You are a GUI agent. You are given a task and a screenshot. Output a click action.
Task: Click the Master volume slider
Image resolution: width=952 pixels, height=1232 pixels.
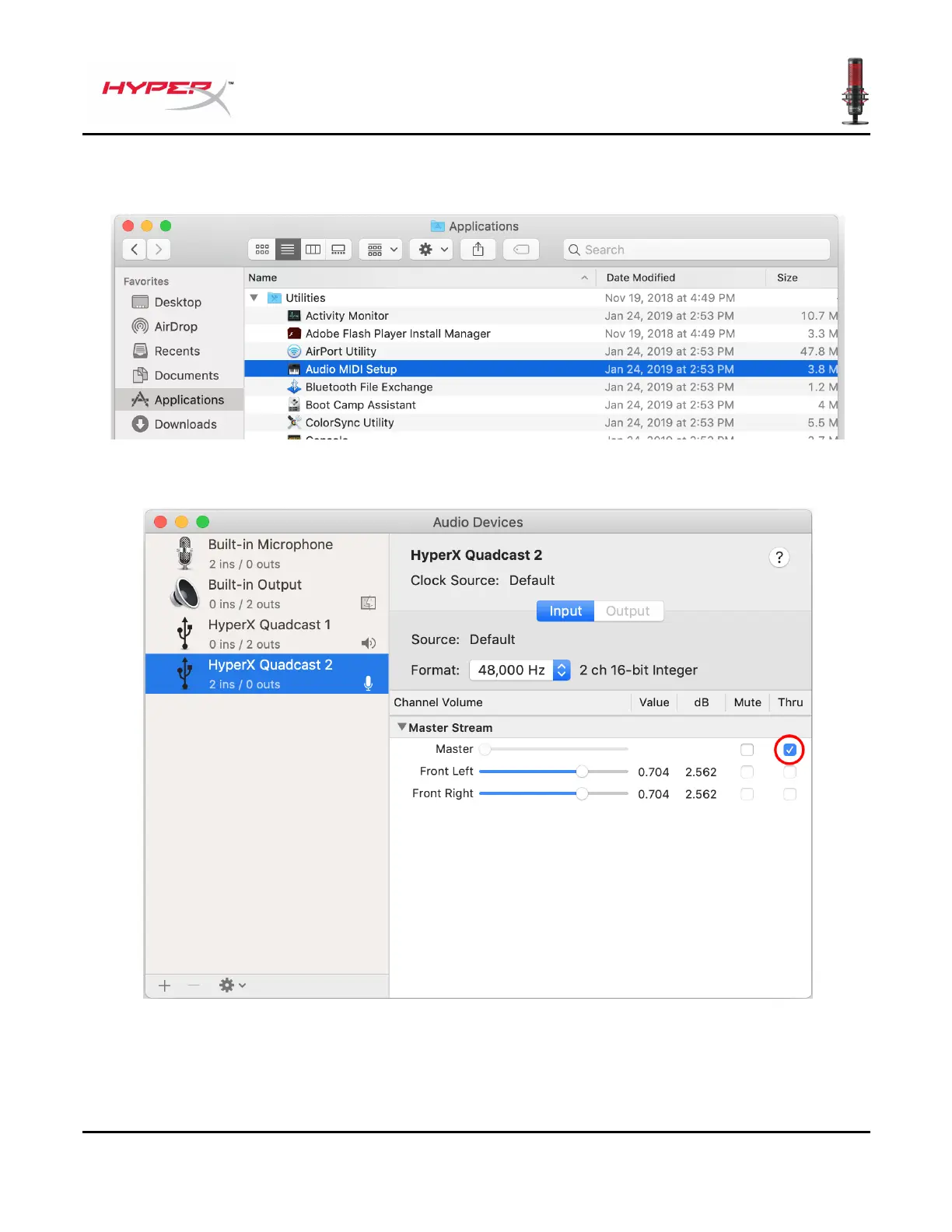[554, 750]
